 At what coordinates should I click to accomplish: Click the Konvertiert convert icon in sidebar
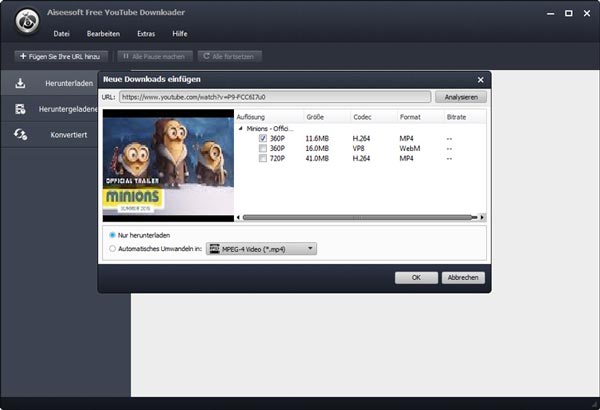point(20,134)
